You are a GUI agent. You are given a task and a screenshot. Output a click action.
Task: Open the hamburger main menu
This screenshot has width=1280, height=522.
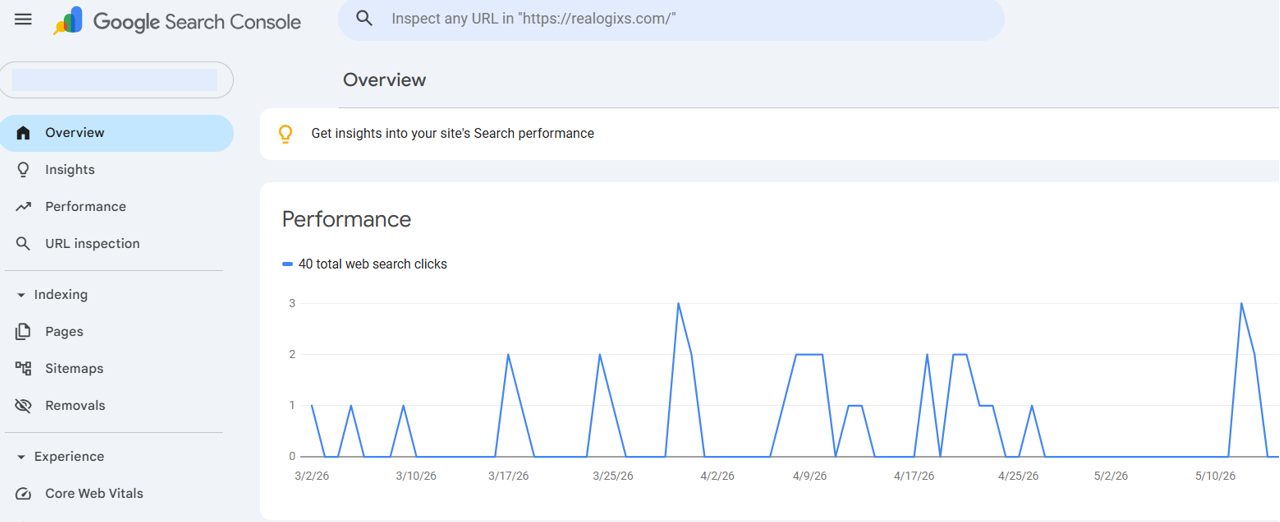[23, 19]
